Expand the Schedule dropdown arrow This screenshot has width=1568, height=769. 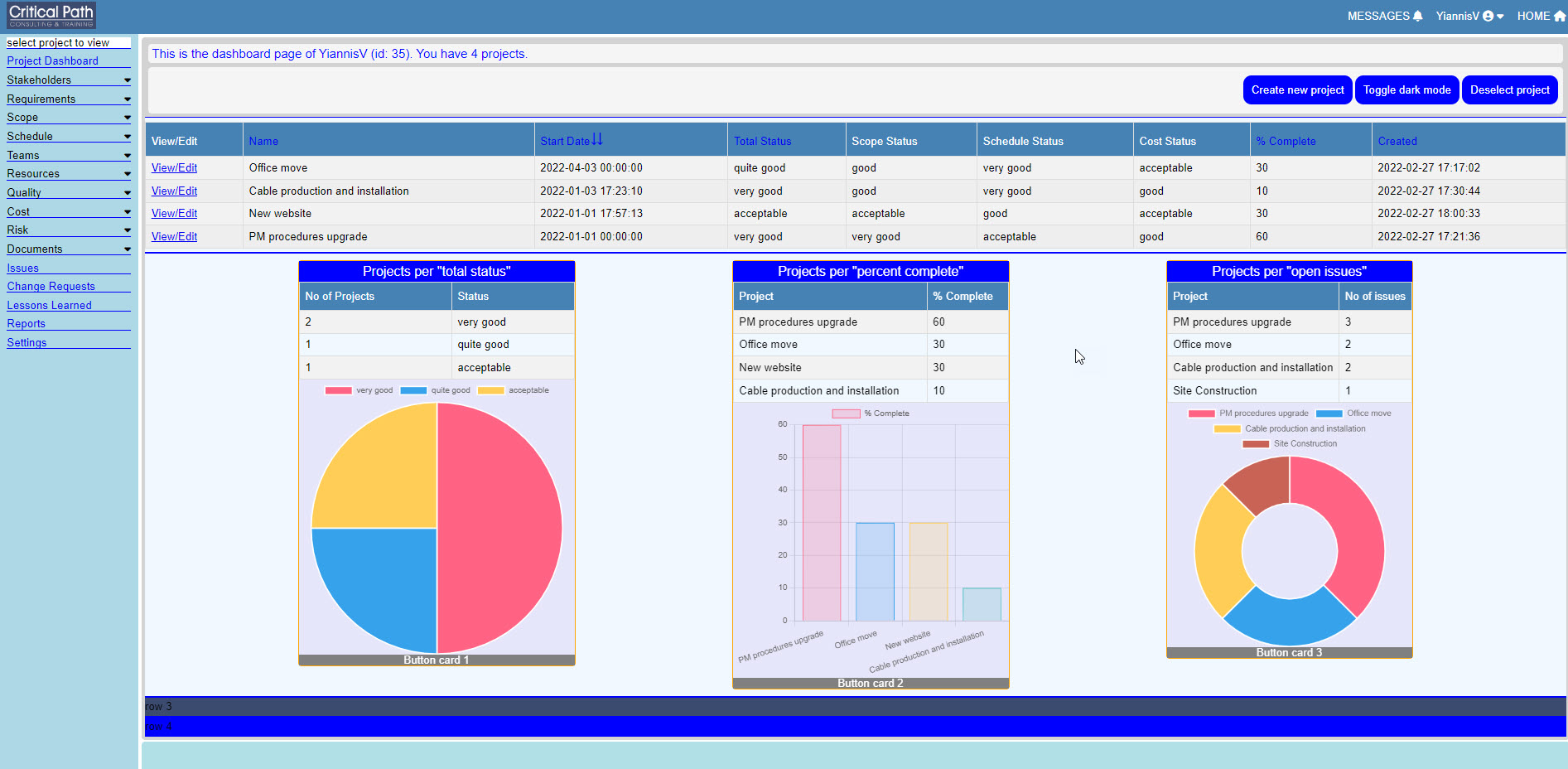click(127, 137)
